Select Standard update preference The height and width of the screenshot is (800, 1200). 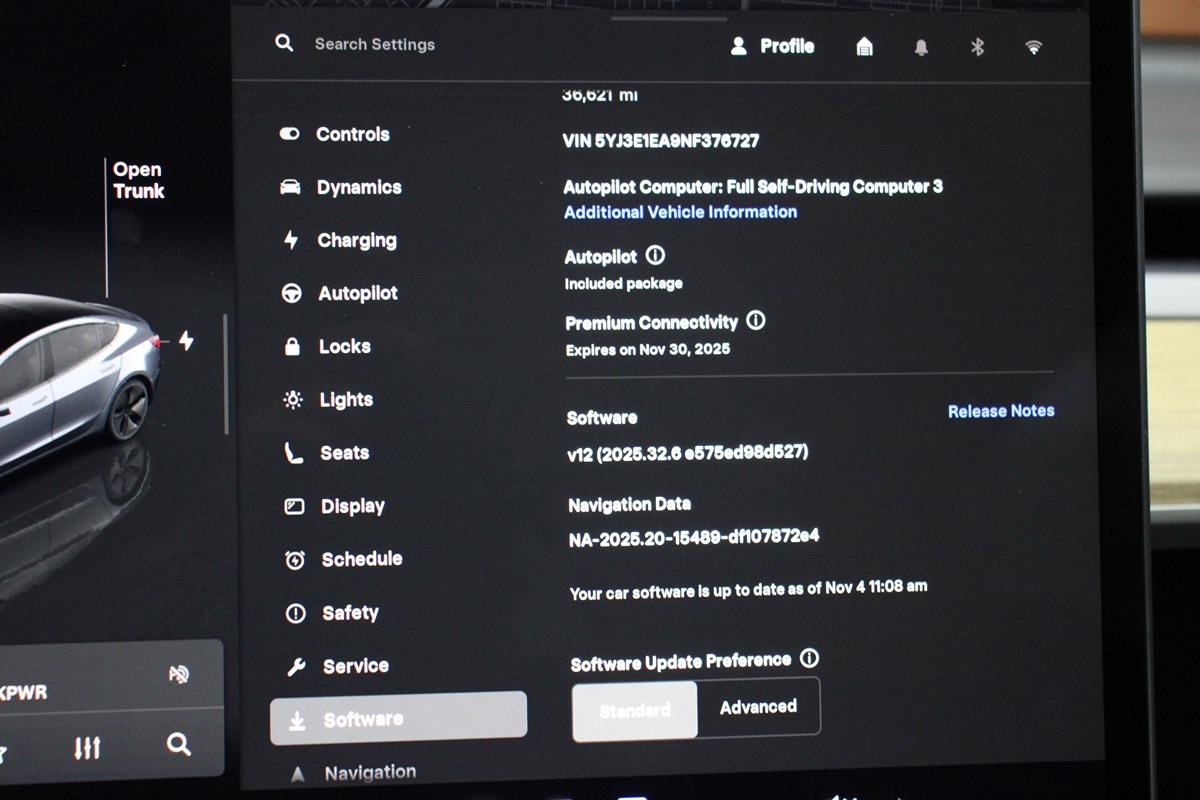pyautogui.click(x=635, y=710)
